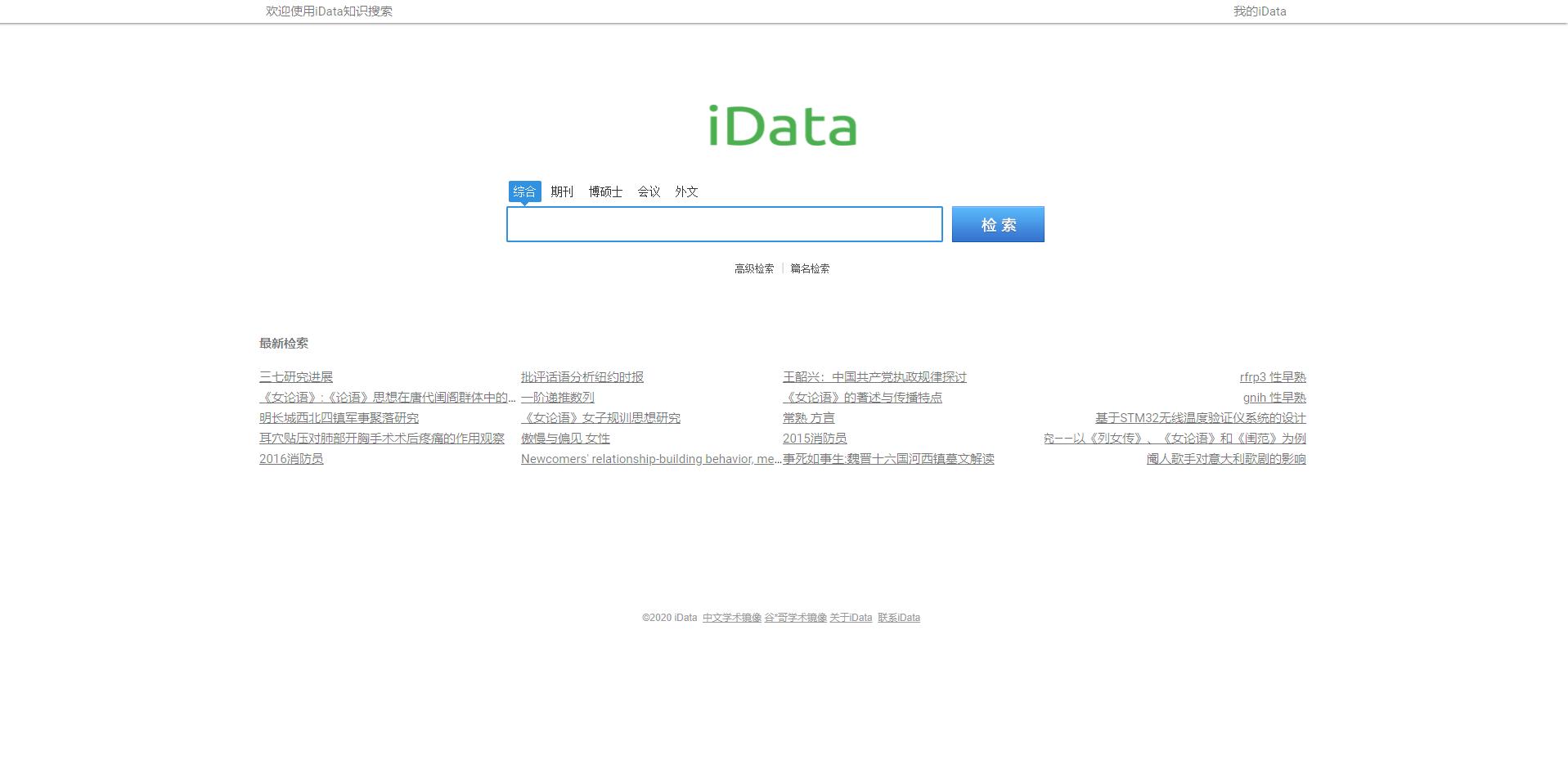
Task: Switch to the 期刊 tab
Action: pyautogui.click(x=562, y=191)
